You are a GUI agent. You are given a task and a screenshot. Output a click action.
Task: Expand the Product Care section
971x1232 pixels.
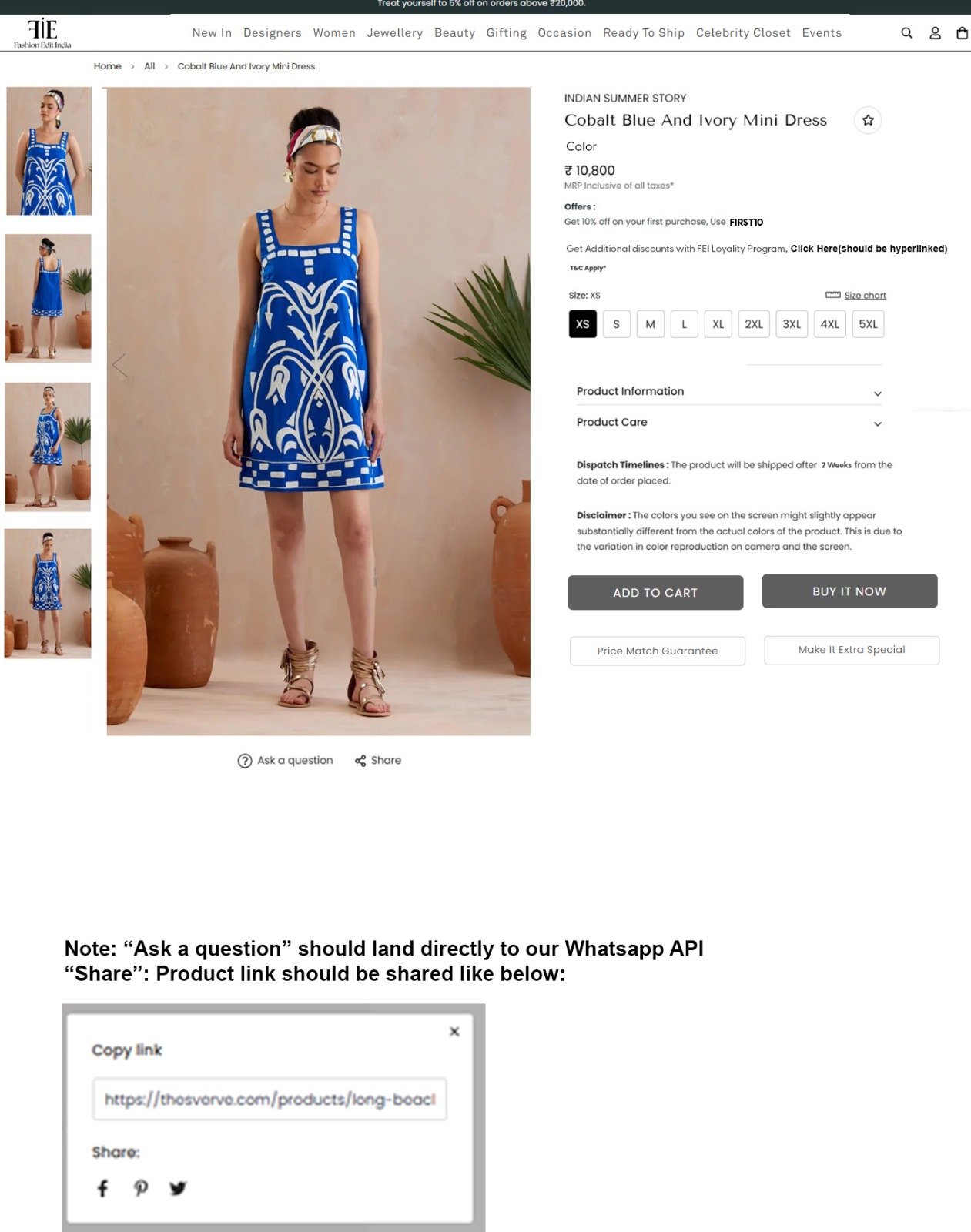point(729,423)
